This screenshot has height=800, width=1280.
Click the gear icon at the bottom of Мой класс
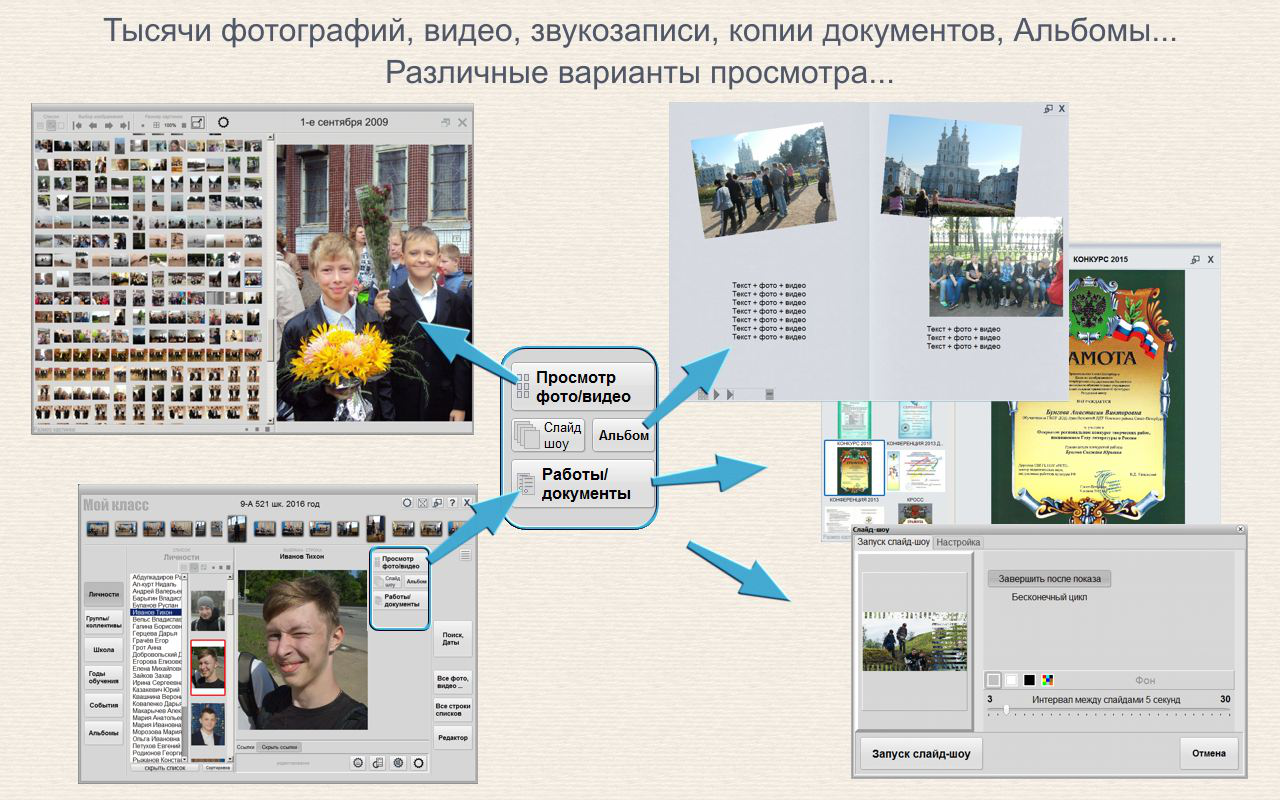click(359, 763)
